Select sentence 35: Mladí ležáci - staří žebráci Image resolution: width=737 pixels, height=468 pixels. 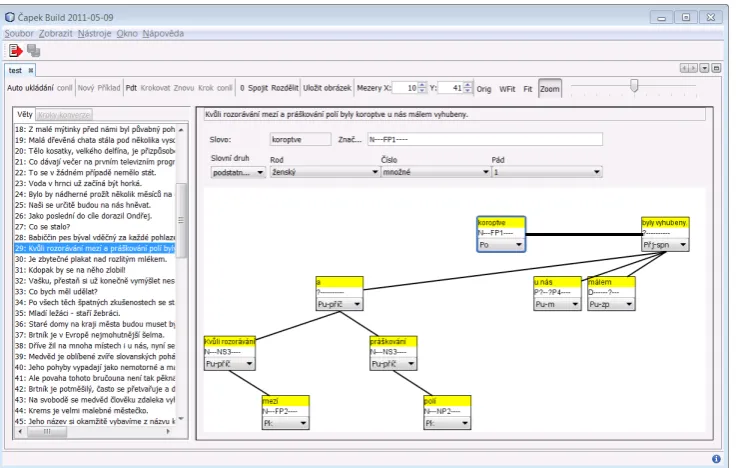[x=95, y=313]
